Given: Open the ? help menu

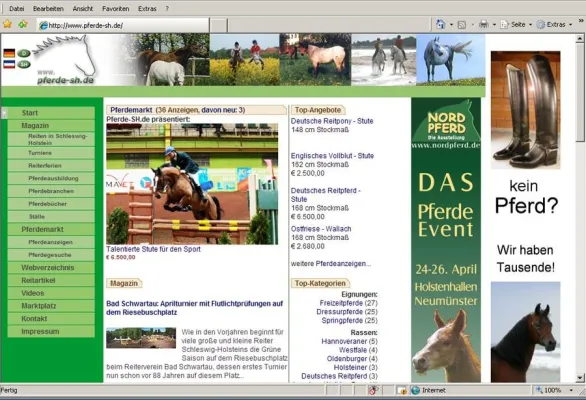Looking at the screenshot, I should tap(167, 9).
